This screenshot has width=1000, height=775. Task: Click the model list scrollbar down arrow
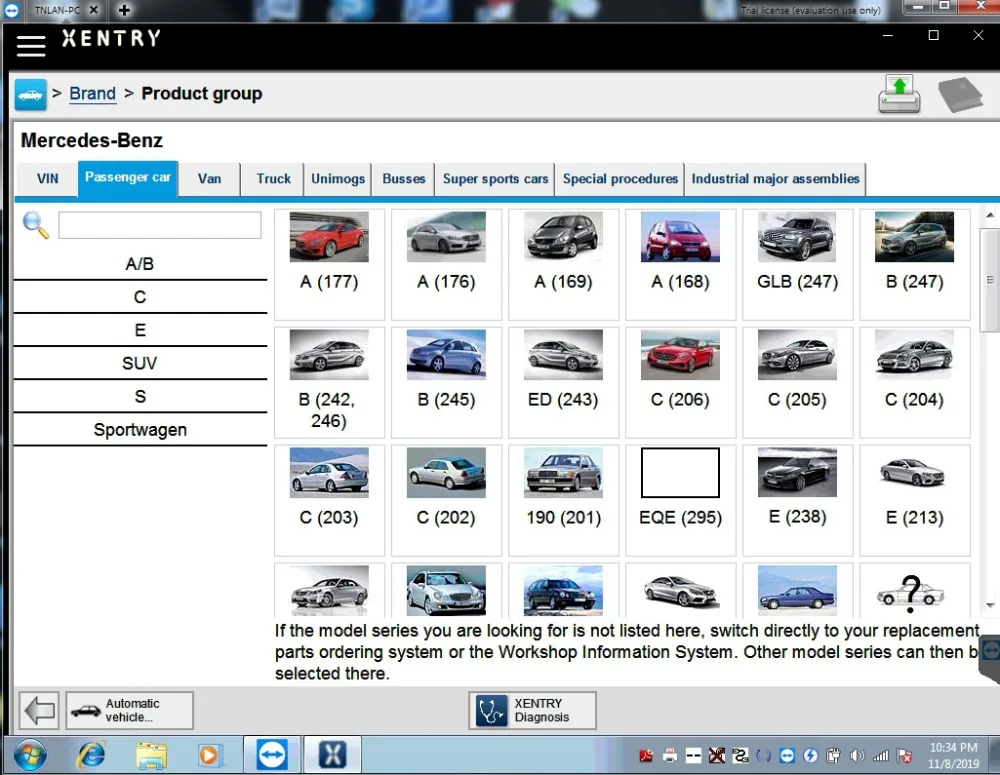pyautogui.click(x=990, y=605)
